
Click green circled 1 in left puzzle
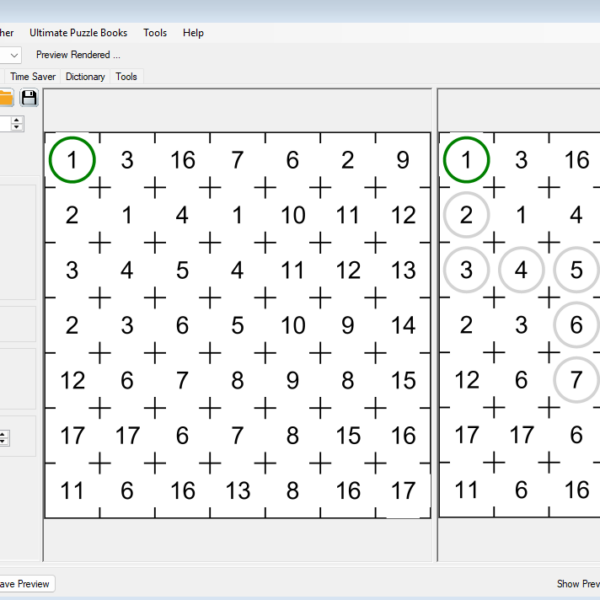coord(72,160)
